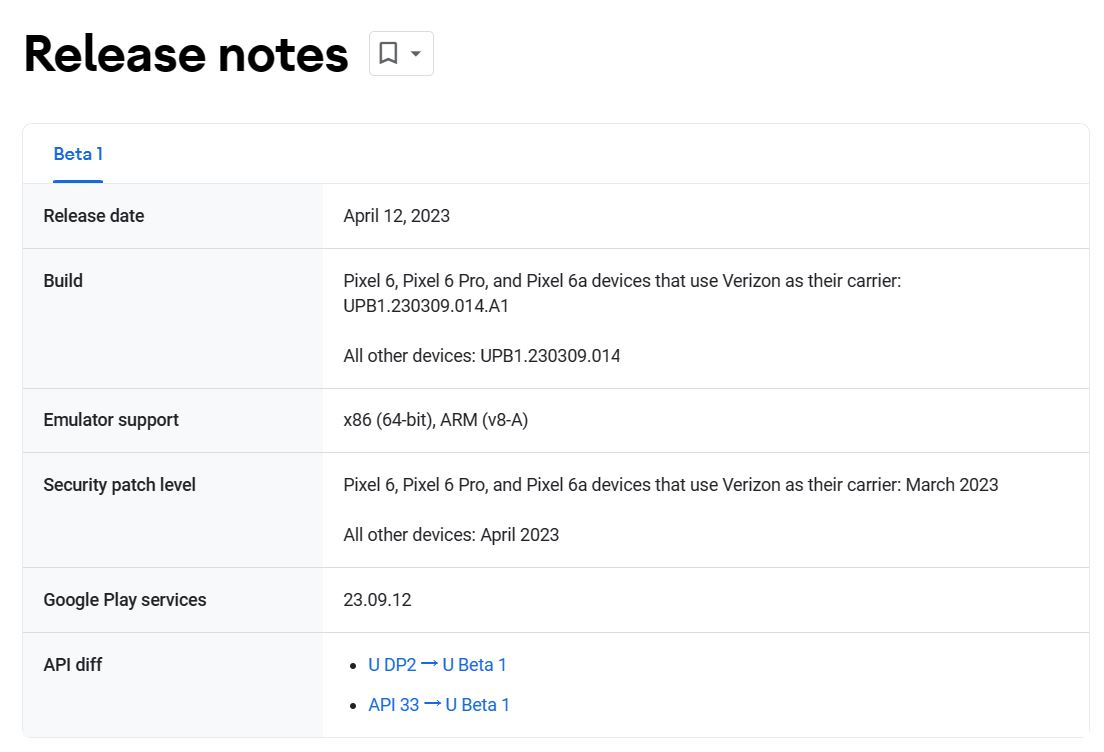1104x752 pixels.
Task: Open the API 33 to U Beta 1 link
Action: [x=439, y=705]
